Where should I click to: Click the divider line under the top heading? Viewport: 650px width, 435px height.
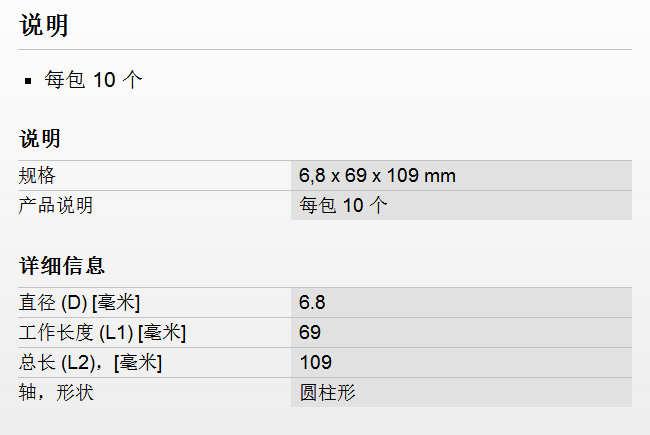click(x=325, y=49)
